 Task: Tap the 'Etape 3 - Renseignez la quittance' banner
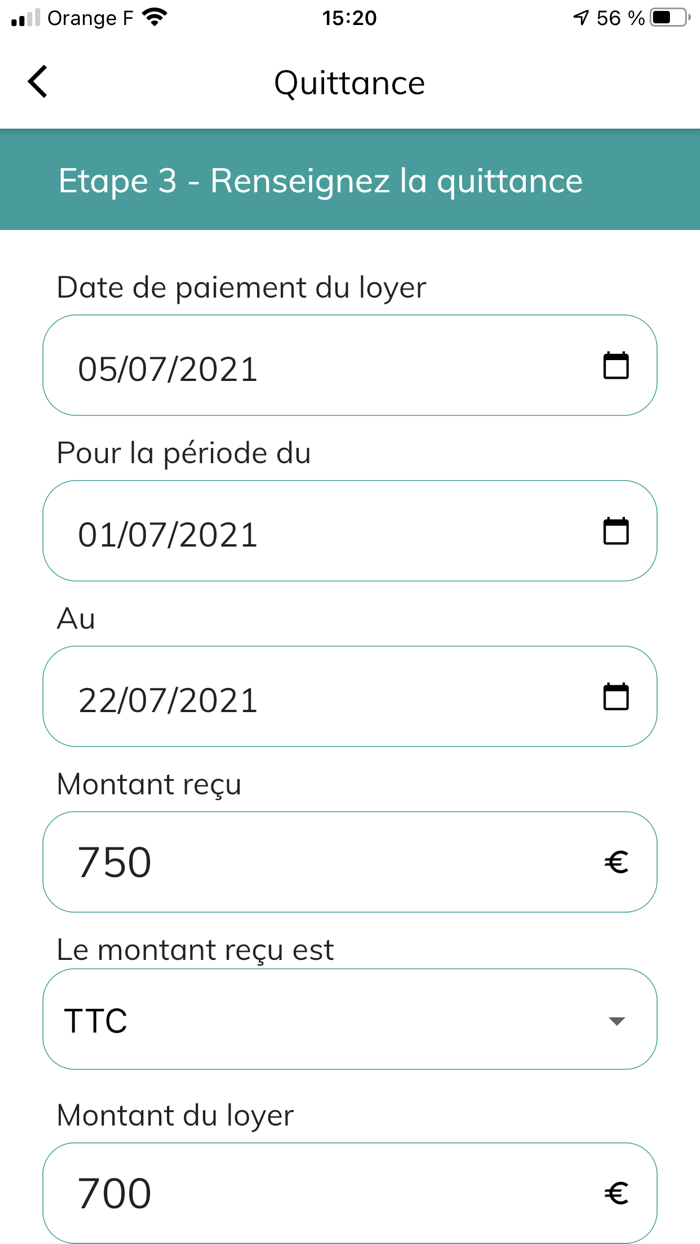[x=349, y=181]
